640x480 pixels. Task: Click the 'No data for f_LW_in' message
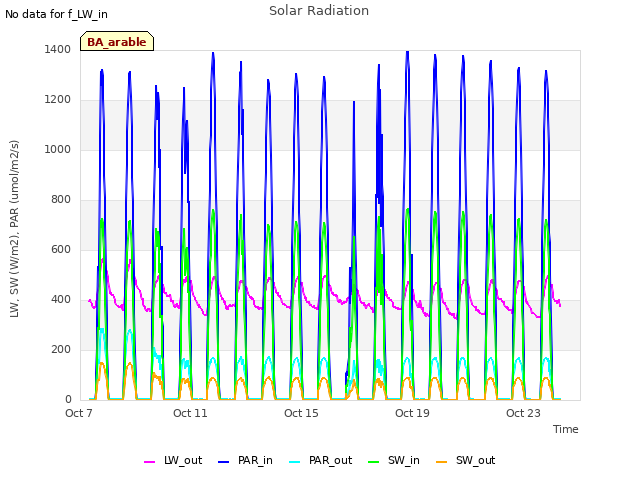(x=56, y=14)
